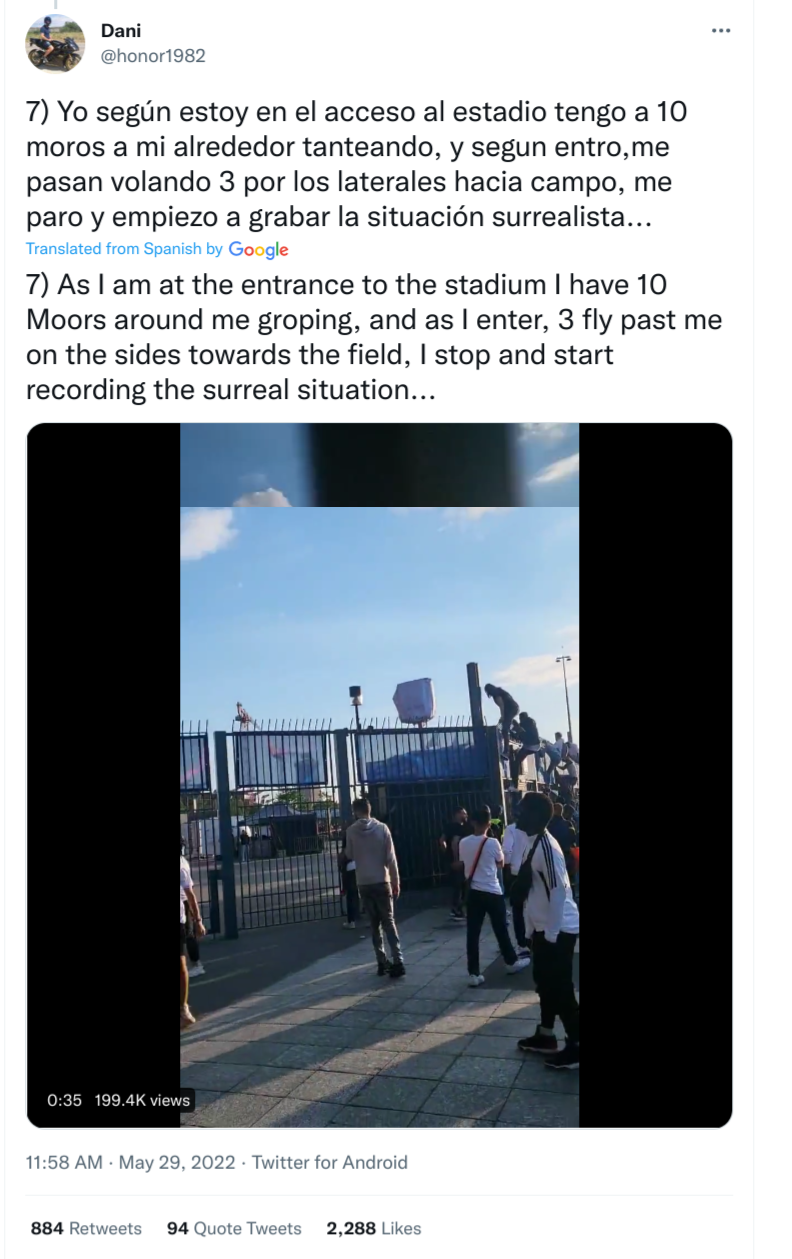
Task: Open the 11:58 AM tweet timestamp
Action: (x=64, y=1163)
